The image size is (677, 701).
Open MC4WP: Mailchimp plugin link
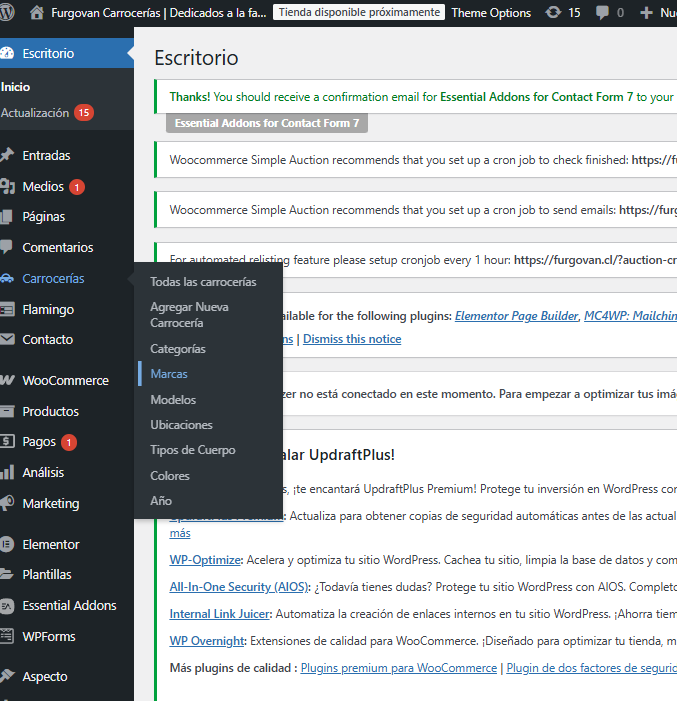click(x=630, y=316)
